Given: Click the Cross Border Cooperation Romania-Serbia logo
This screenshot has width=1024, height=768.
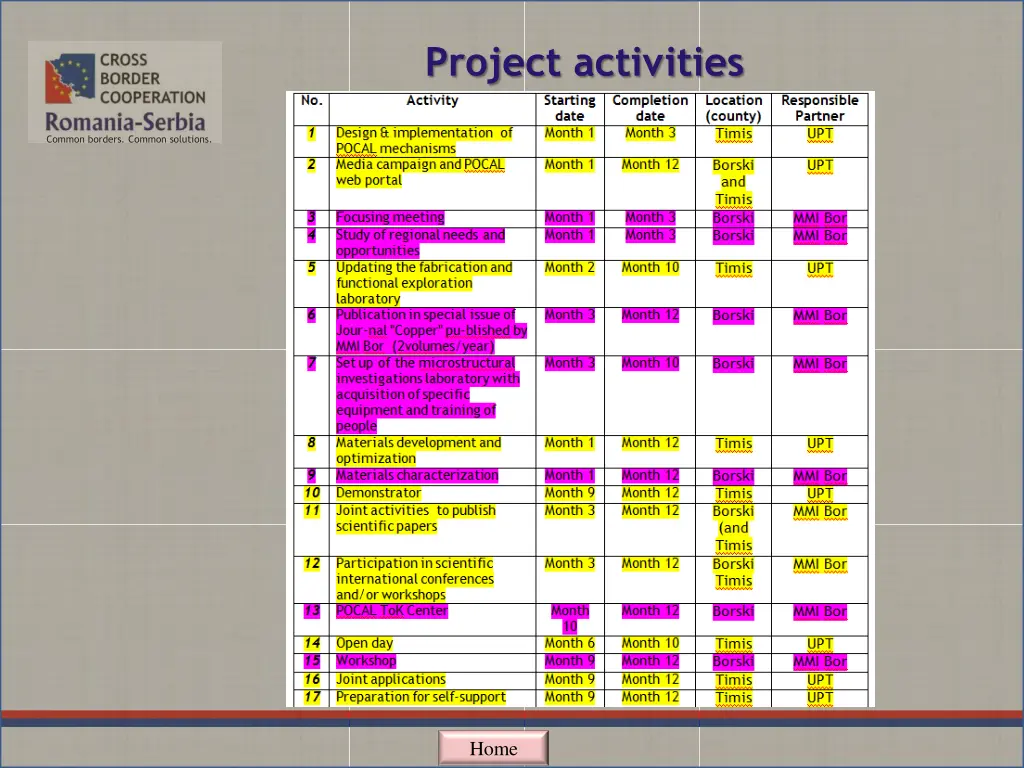Looking at the screenshot, I should pyautogui.click(x=125, y=93).
